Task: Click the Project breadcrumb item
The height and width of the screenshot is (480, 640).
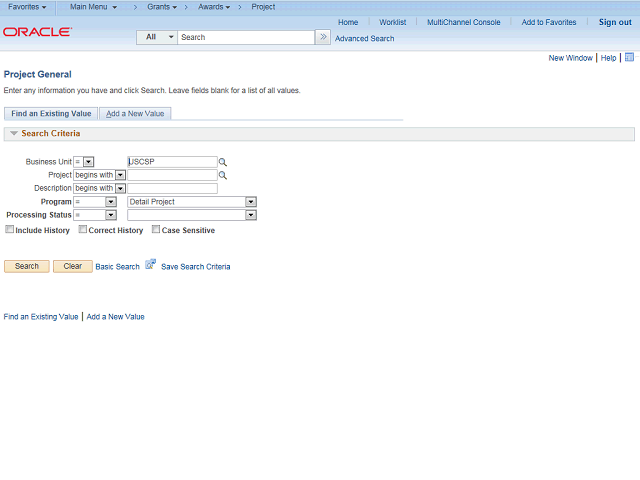Action: click(x=263, y=7)
